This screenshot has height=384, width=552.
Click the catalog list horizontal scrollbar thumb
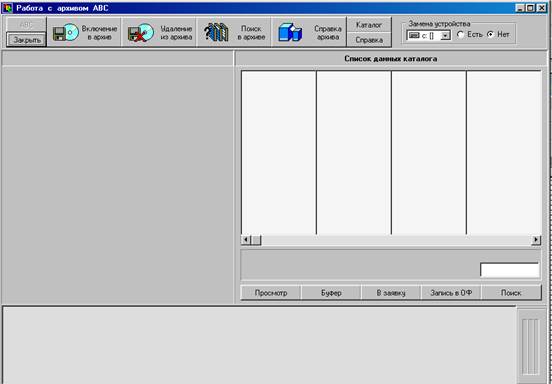[x=256, y=240]
